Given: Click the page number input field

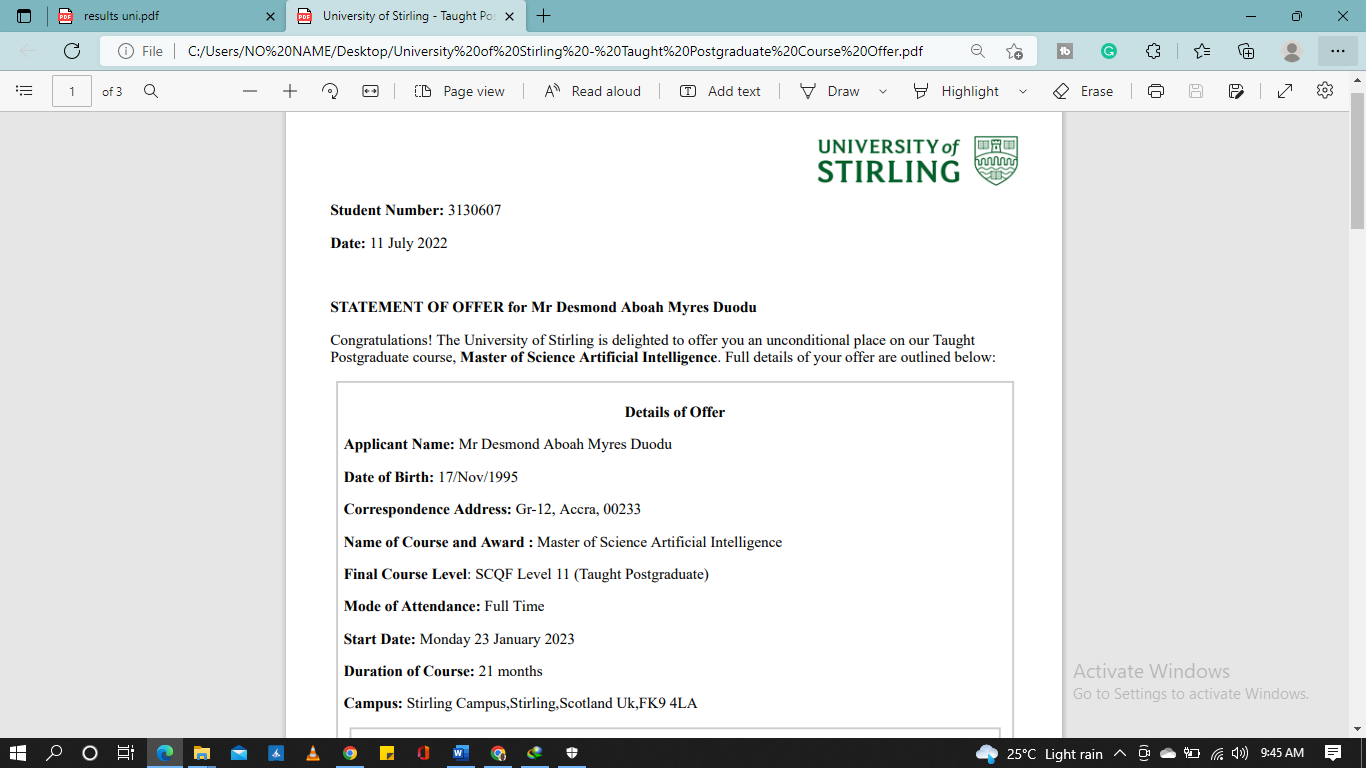Looking at the screenshot, I should [72, 91].
